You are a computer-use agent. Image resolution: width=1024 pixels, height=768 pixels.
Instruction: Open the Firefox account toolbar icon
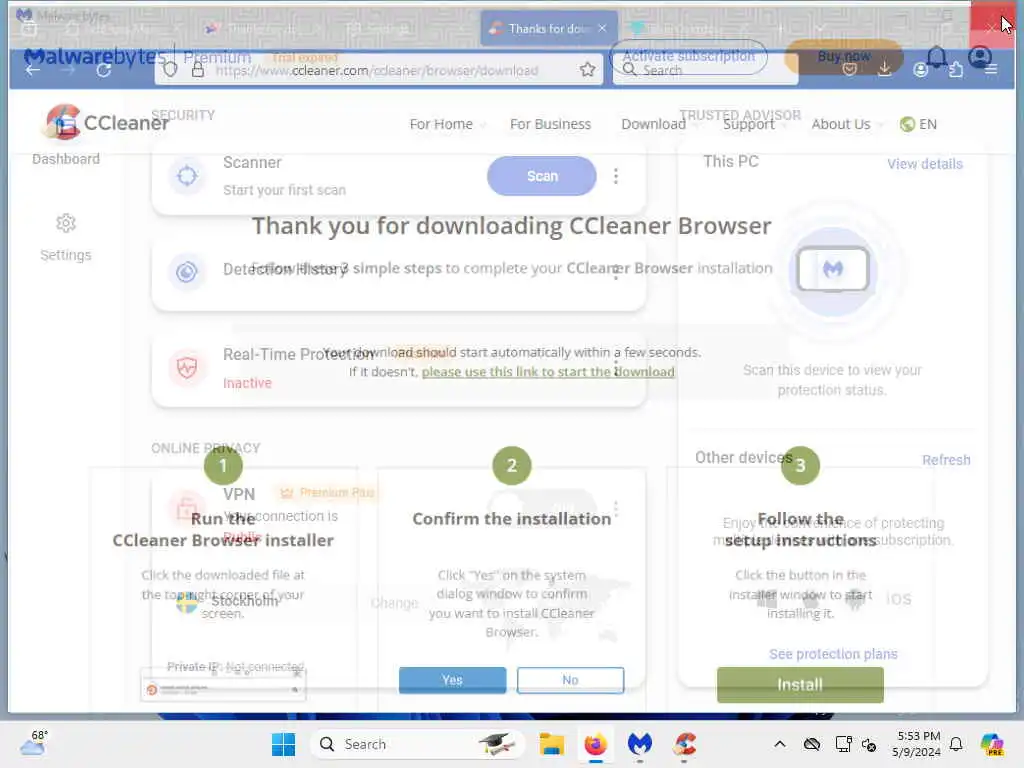[920, 69]
